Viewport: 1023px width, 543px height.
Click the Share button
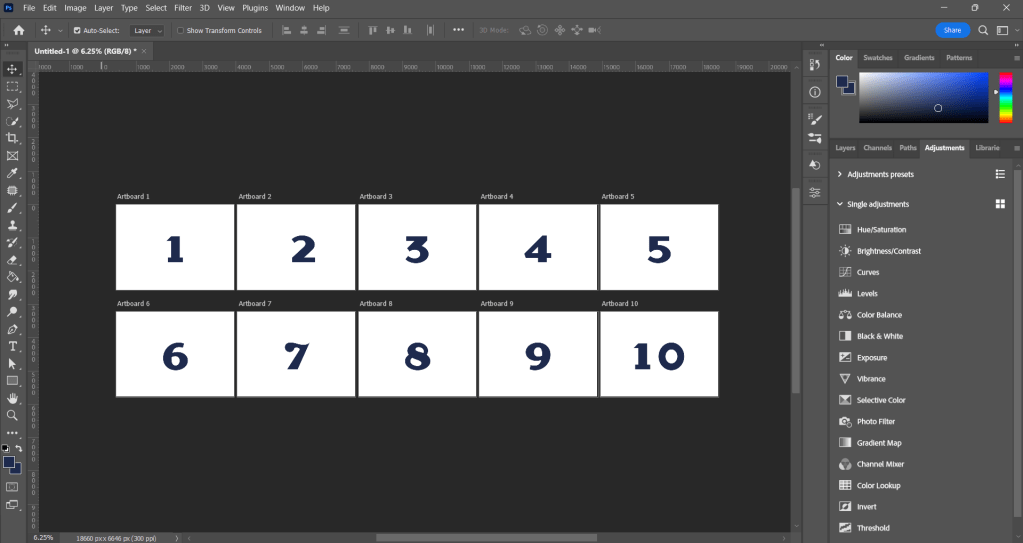click(x=952, y=30)
